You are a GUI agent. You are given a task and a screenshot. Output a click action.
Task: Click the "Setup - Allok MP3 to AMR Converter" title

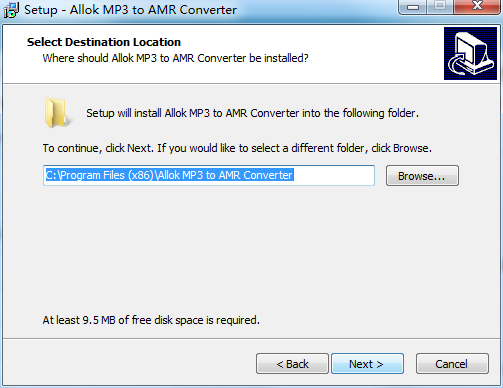(130, 10)
